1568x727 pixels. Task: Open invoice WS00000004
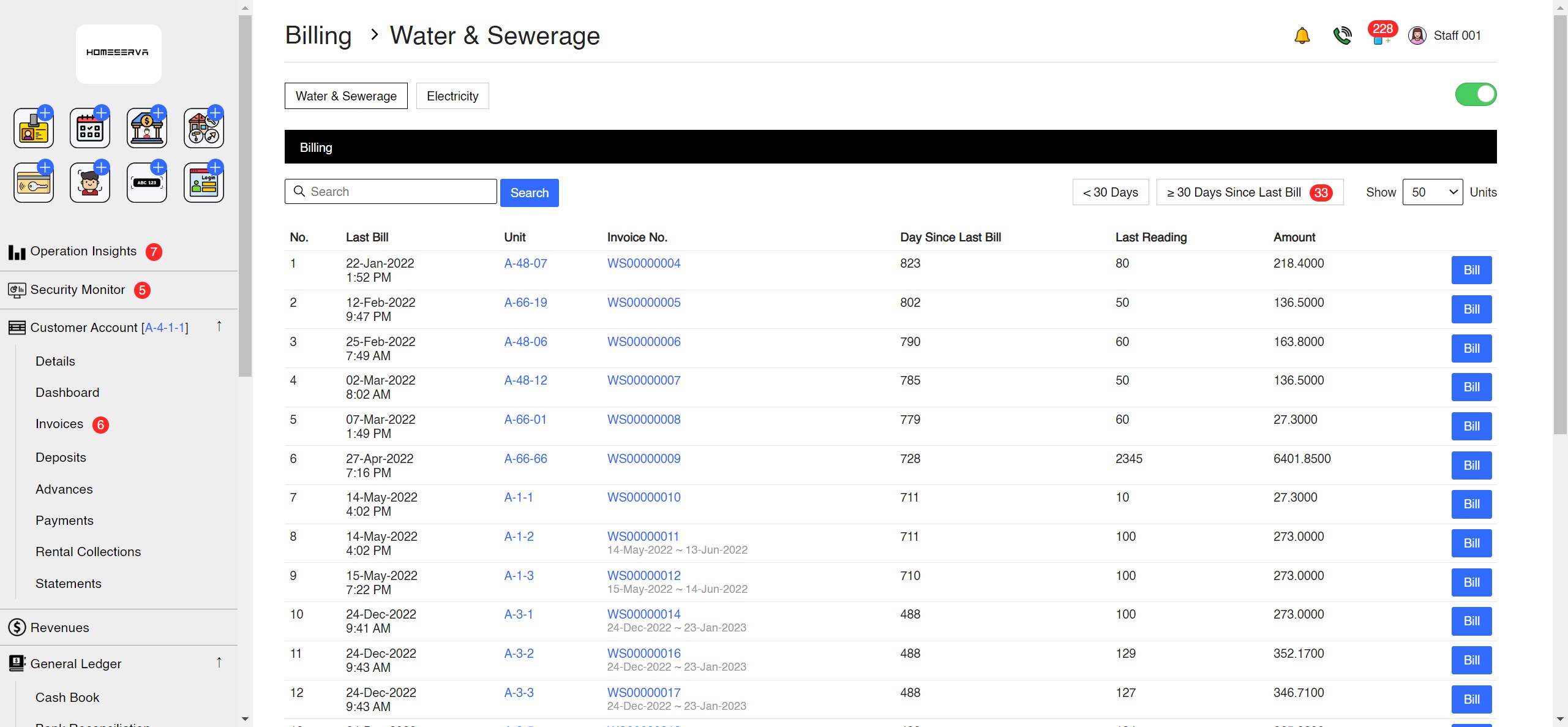tap(643, 263)
